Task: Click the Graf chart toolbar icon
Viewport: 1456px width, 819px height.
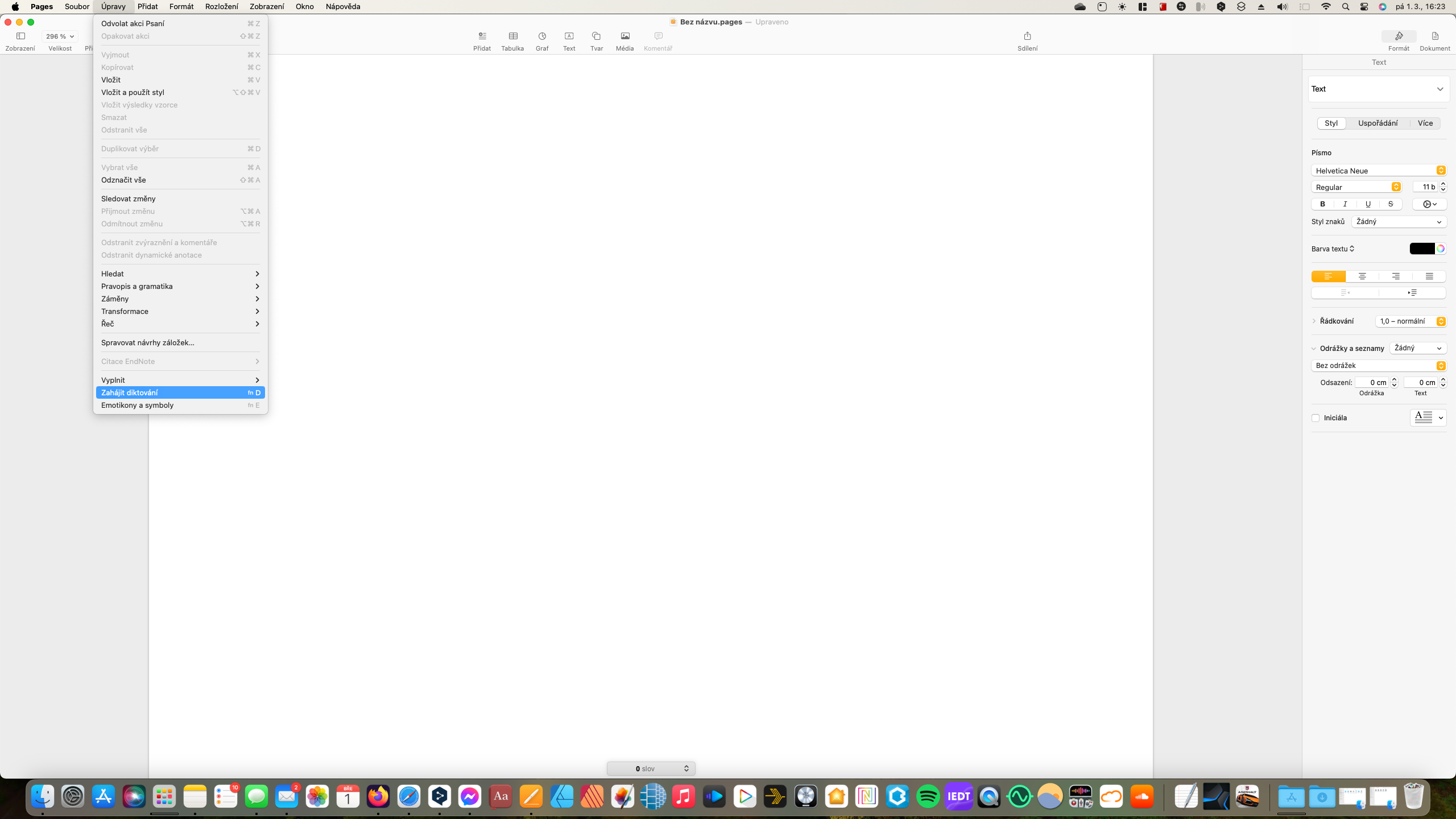Action: coord(542,36)
